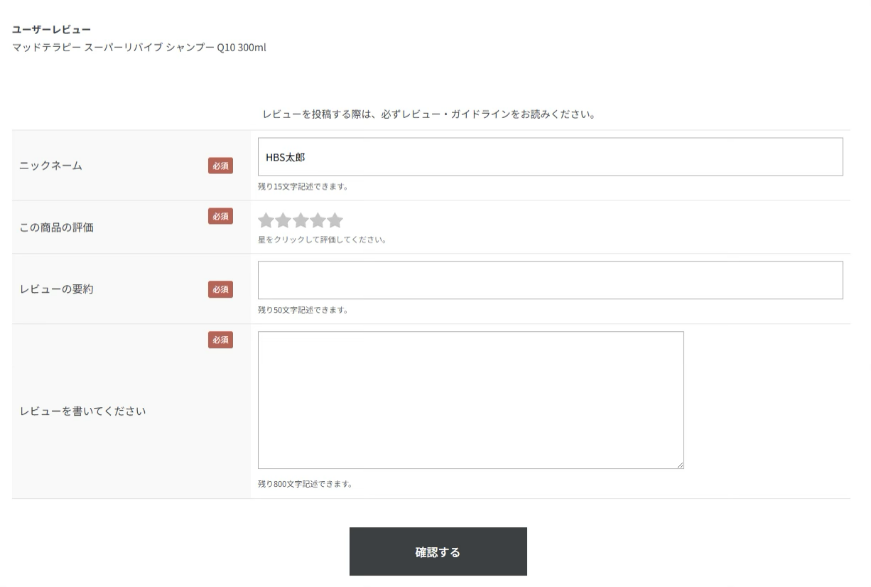Image resolution: width=871 pixels, height=587 pixels.
Task: Rate the product five stars
Action: 335,221
